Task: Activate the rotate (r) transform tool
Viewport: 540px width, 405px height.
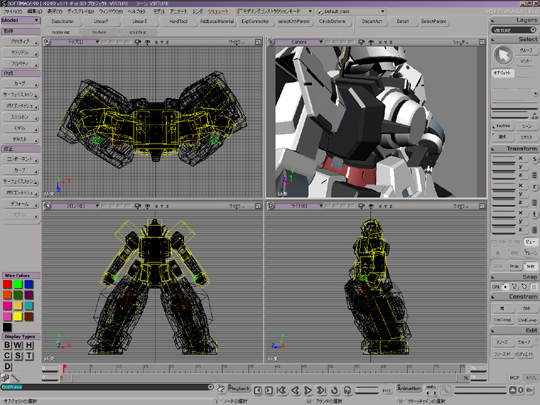Action: coord(534,187)
